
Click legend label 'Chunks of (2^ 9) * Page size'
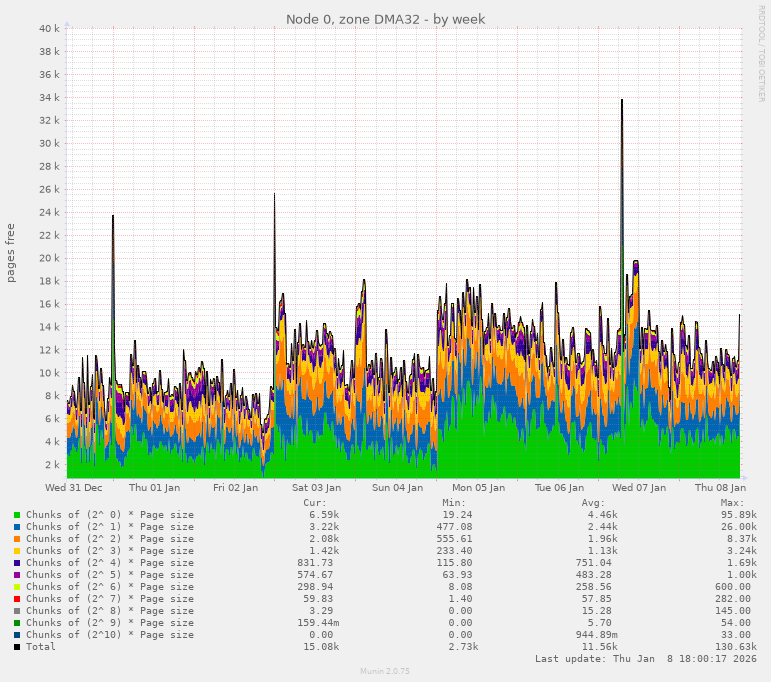click(x=110, y=623)
